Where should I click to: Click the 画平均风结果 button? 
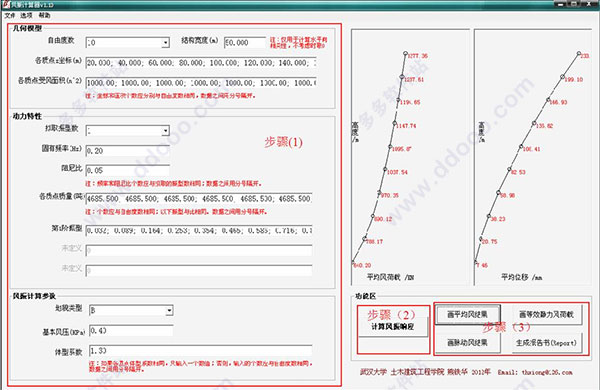(468, 315)
